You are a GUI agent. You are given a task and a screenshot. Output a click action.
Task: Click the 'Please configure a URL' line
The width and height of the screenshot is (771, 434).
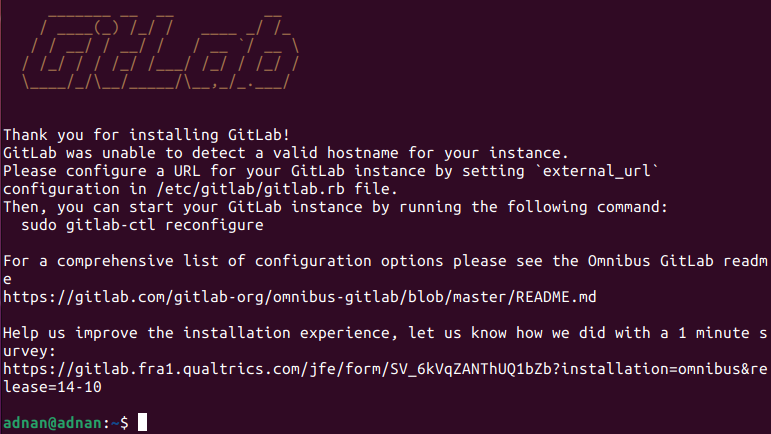click(330, 171)
